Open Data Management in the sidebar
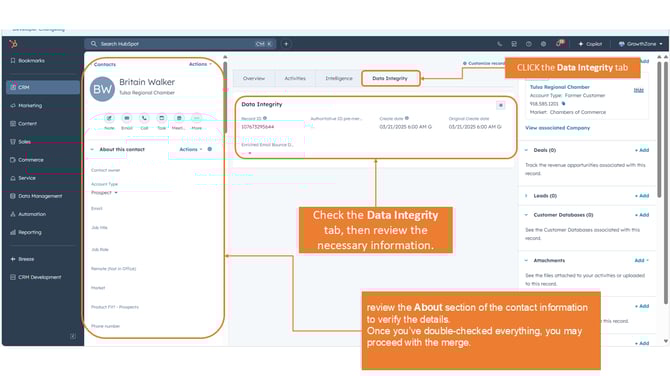Screen dimensions: 670x376 (x=36, y=196)
